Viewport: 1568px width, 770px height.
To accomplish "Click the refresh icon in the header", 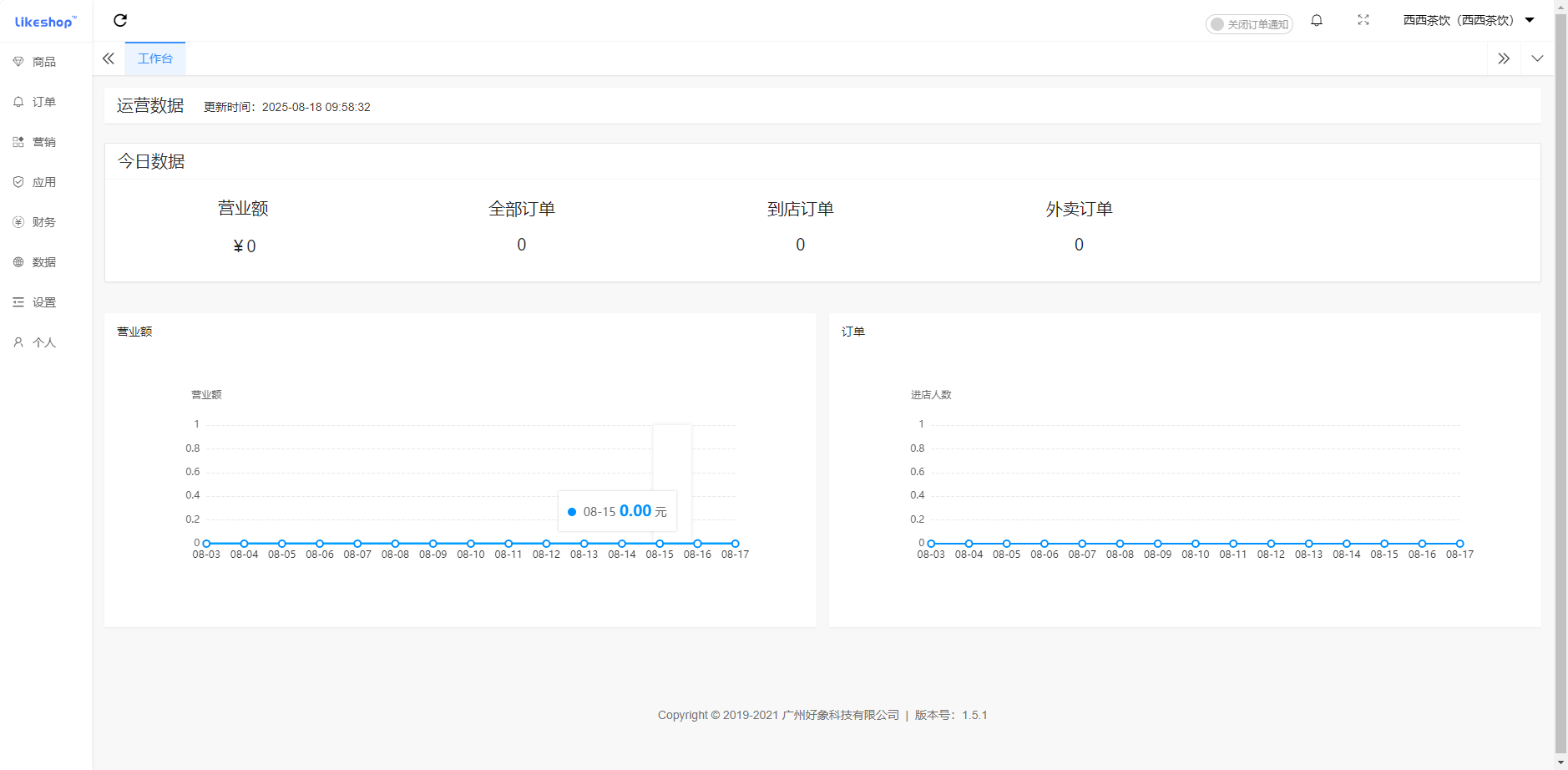I will click(x=120, y=20).
